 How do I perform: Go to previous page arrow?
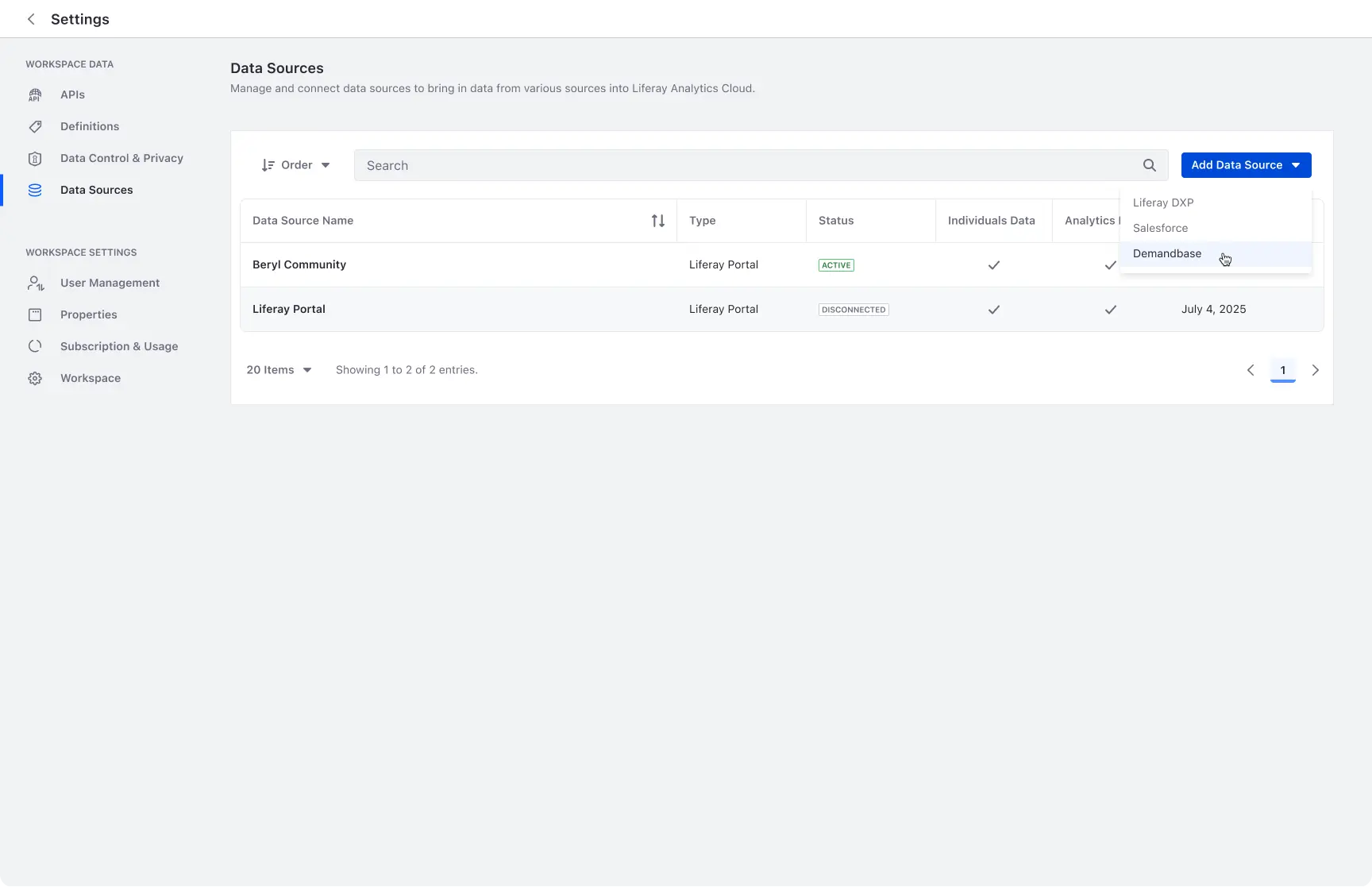point(1251,370)
